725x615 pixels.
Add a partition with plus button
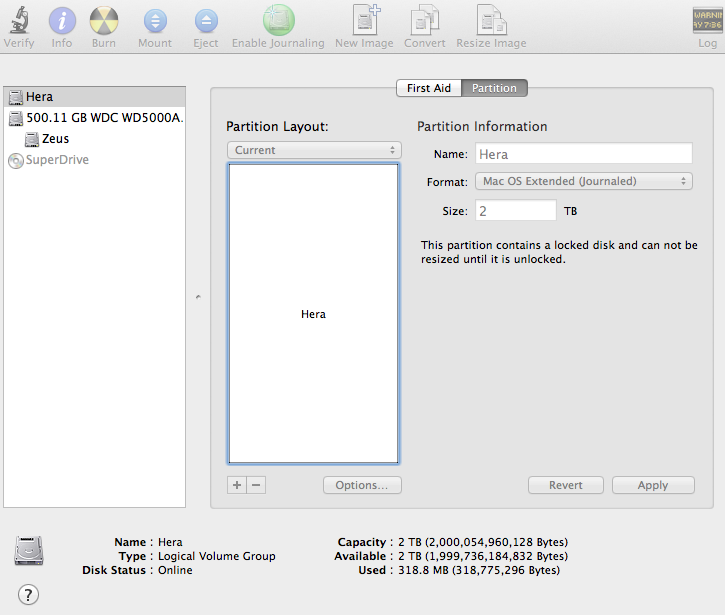(237, 485)
